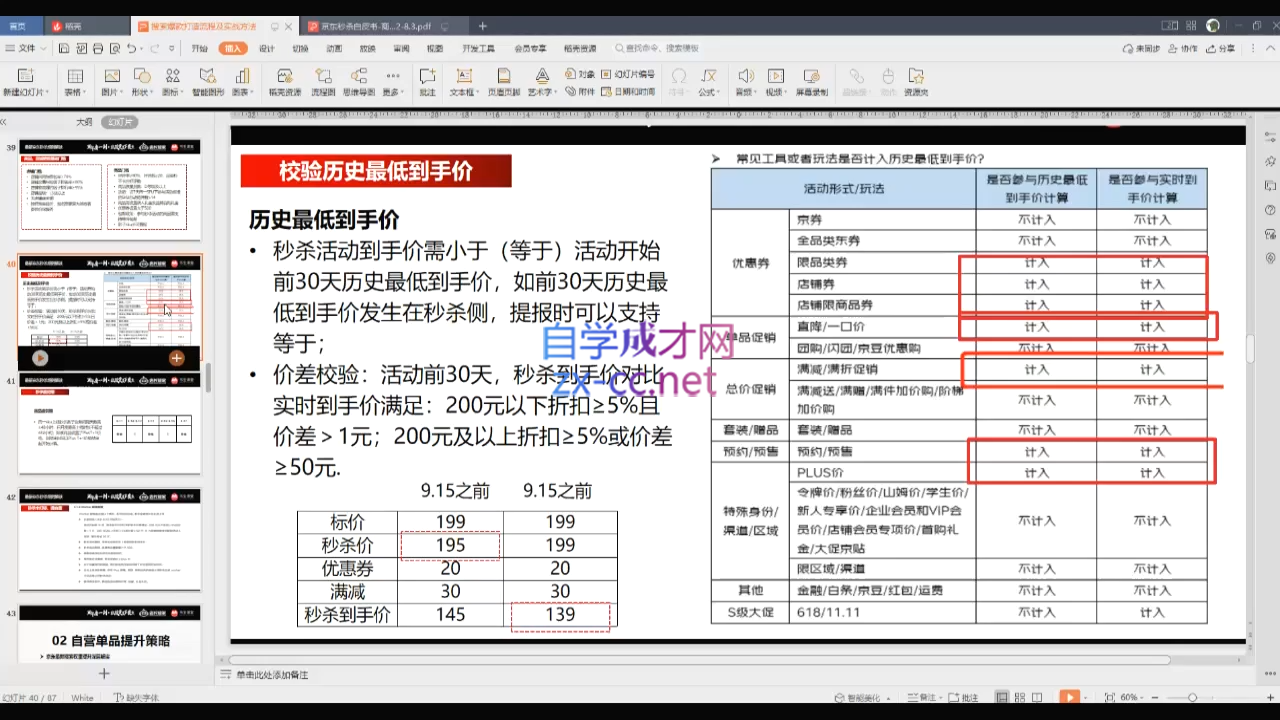Screen dimensions: 1280x720
Task: Click the horizontal scrollbar below the slide
Action: click(x=700, y=660)
